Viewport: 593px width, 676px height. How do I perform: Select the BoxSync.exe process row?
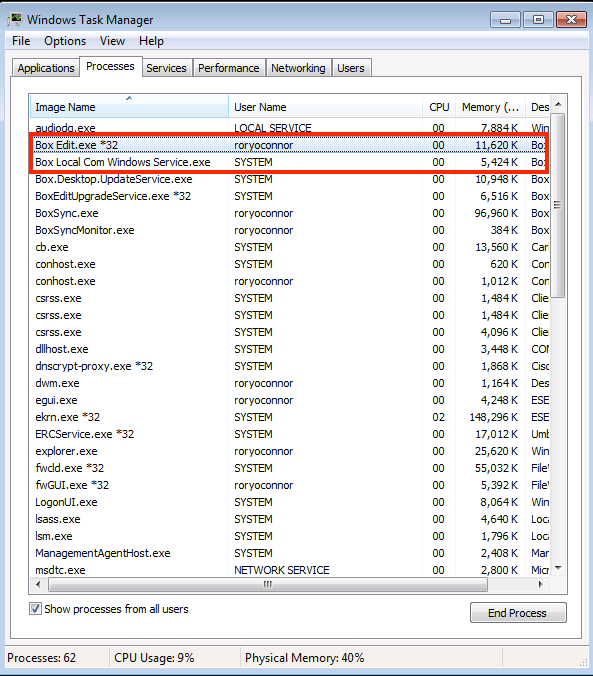[290, 213]
